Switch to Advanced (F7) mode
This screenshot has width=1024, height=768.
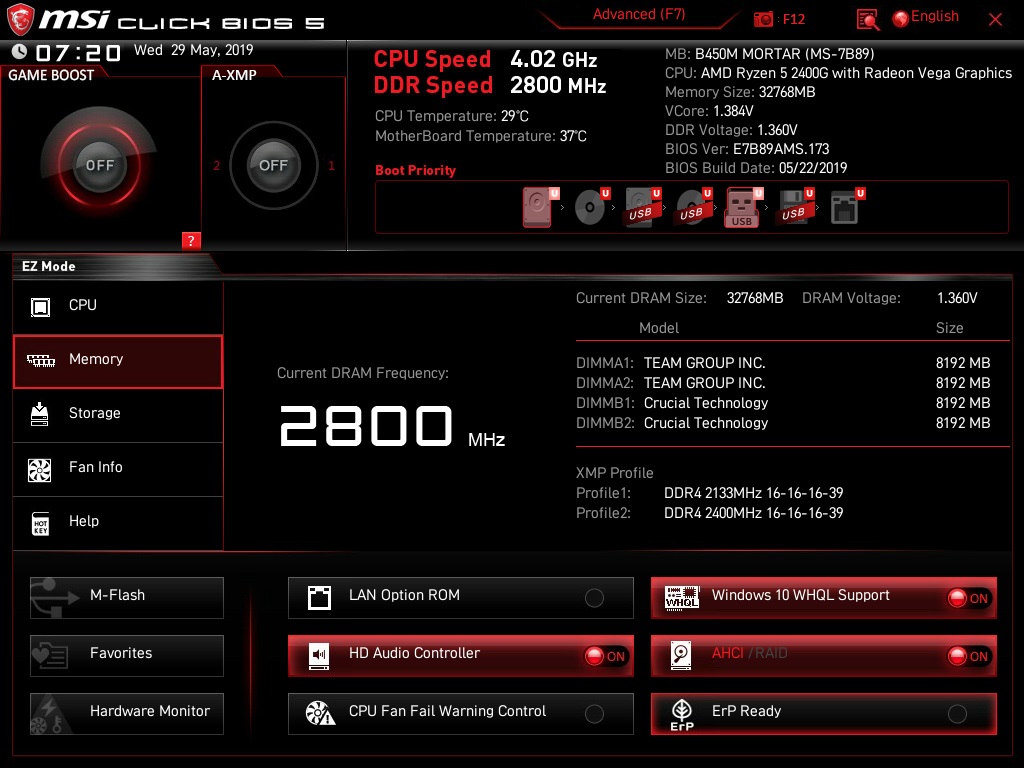(x=639, y=14)
